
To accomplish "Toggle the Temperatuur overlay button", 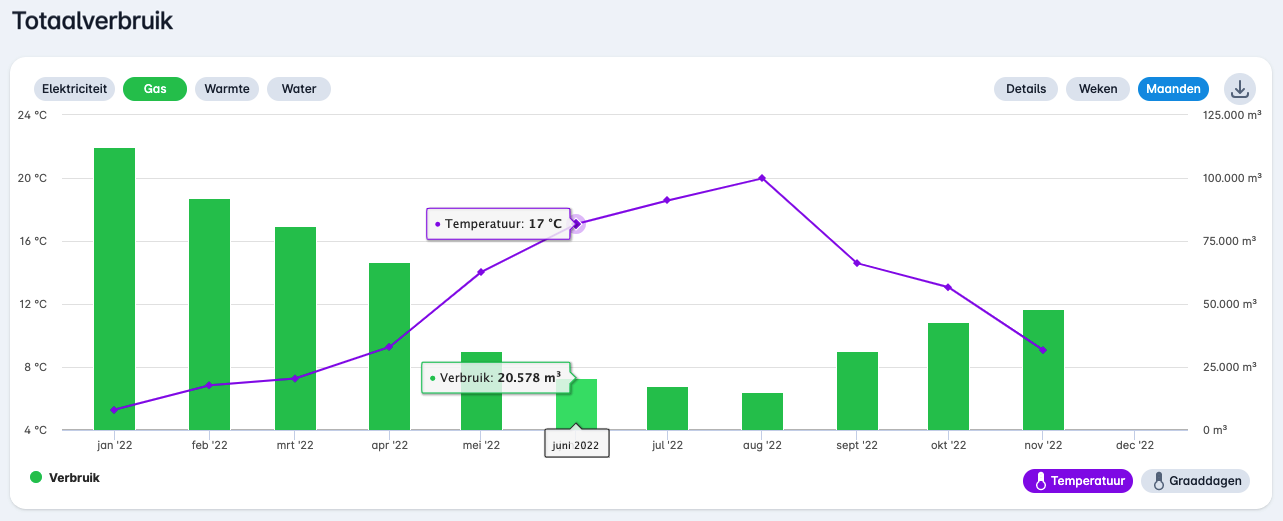I will tap(1077, 482).
